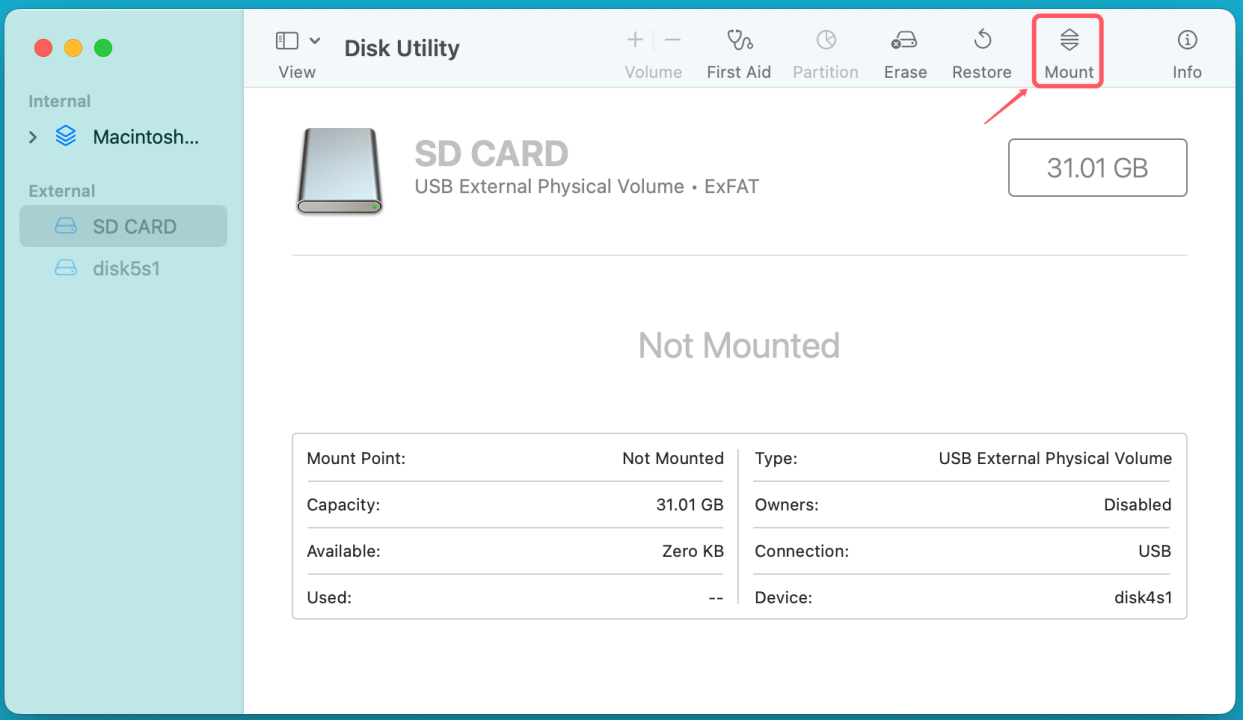Toggle sidebar with View icon
This screenshot has width=1243, height=720.
(287, 41)
